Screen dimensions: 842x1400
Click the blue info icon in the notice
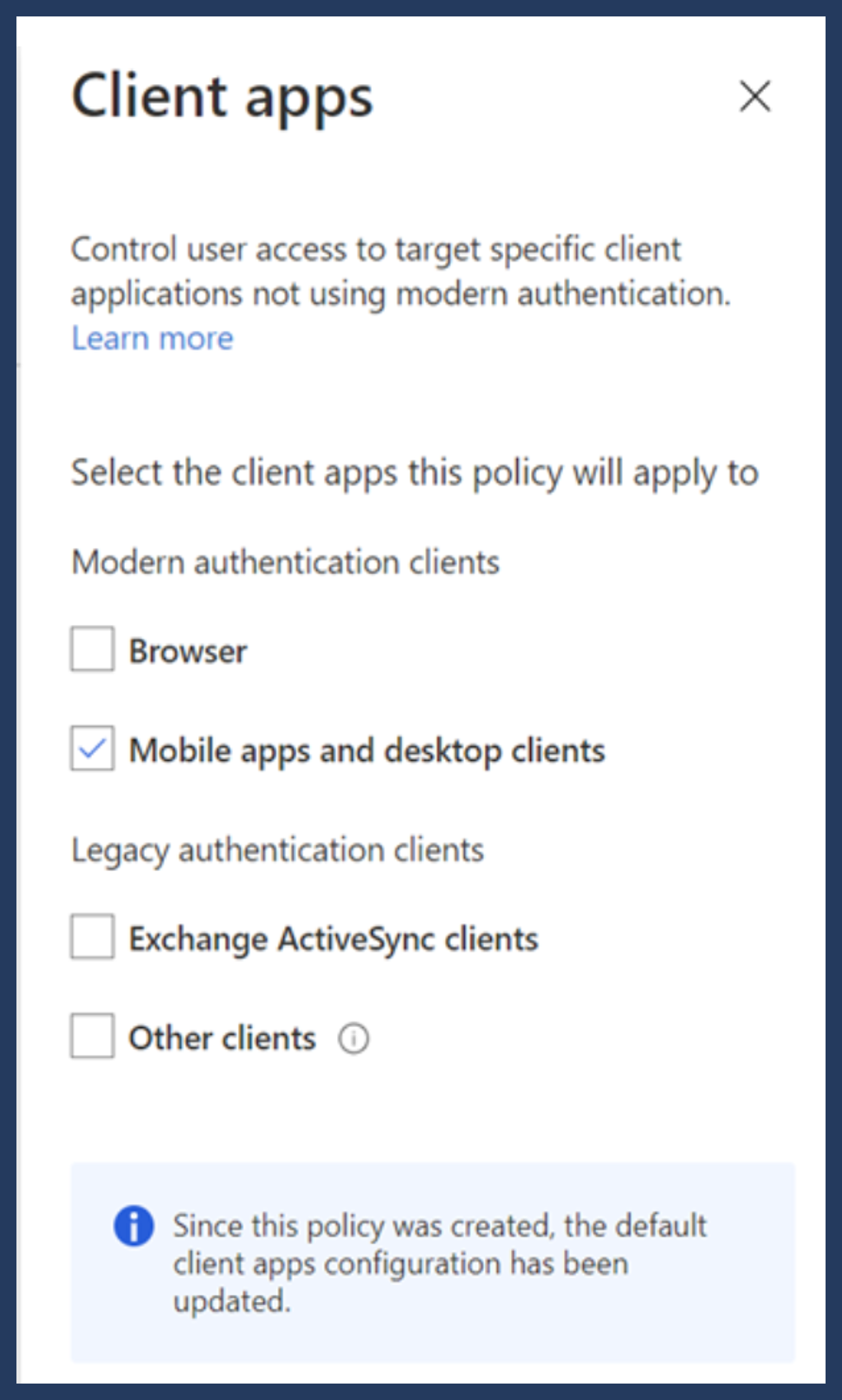[133, 1226]
